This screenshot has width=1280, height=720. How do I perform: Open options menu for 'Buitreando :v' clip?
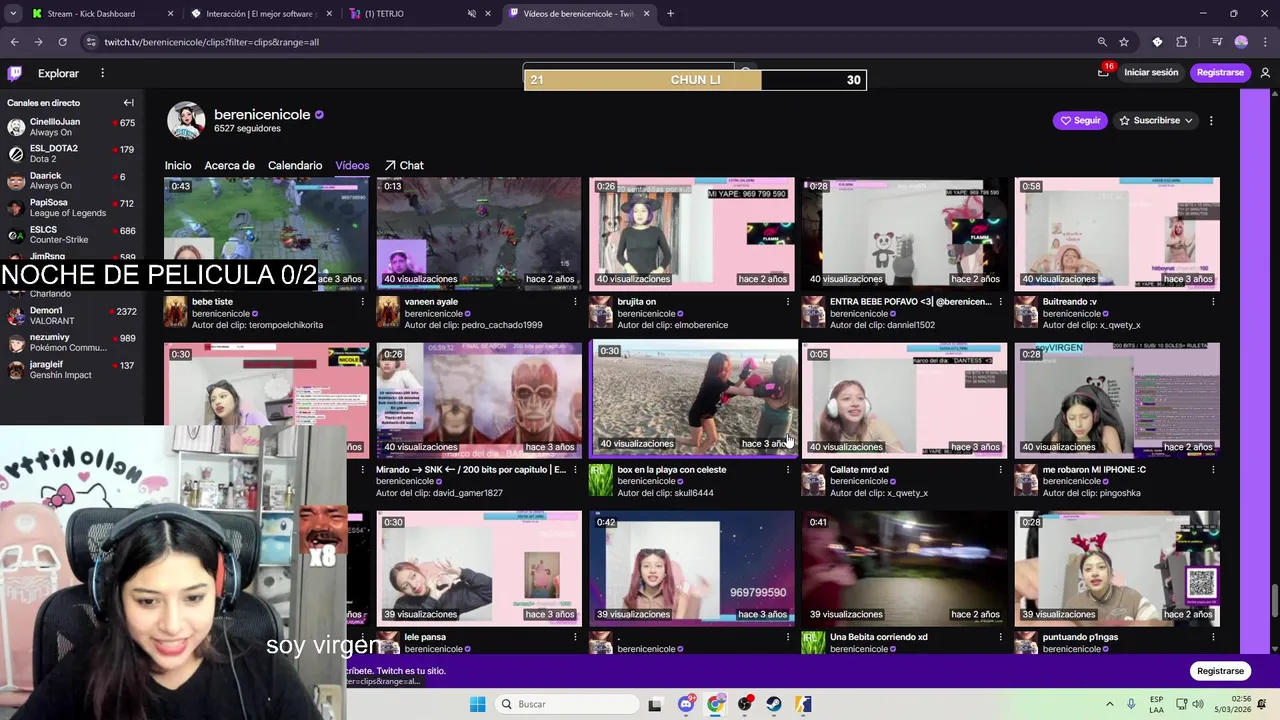tap(1213, 302)
